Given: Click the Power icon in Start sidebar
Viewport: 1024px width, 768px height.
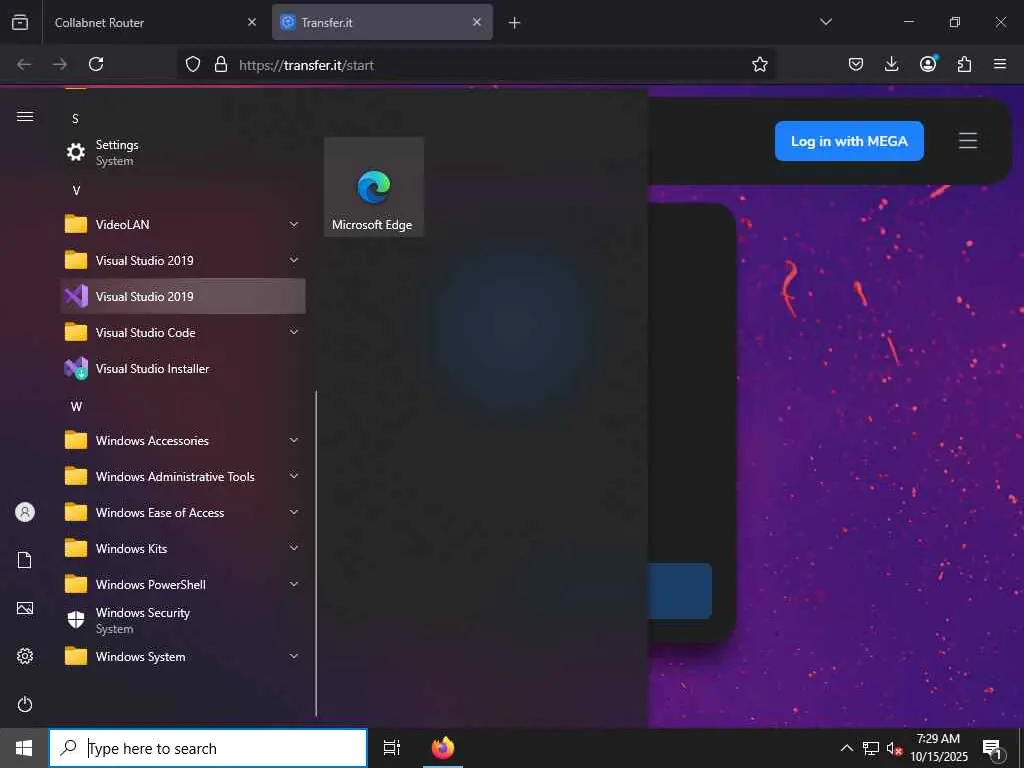Looking at the screenshot, I should [x=25, y=705].
